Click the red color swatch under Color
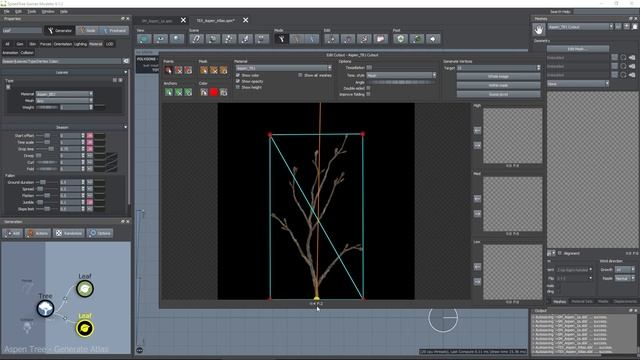 click(213, 92)
